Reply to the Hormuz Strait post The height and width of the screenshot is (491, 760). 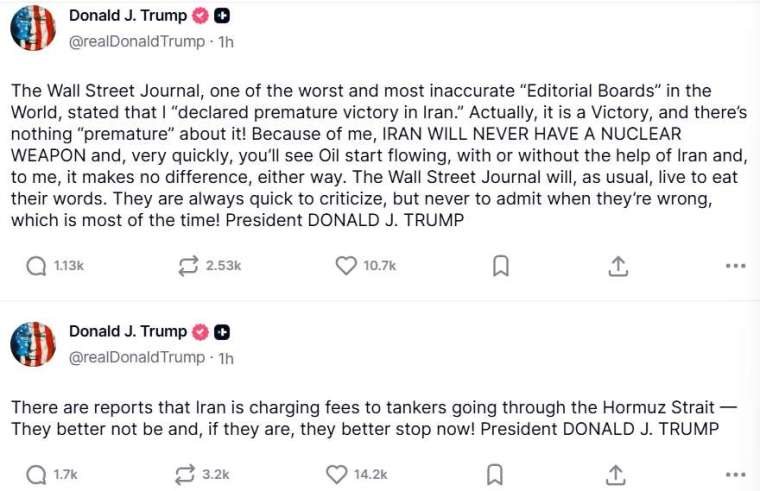(36, 474)
